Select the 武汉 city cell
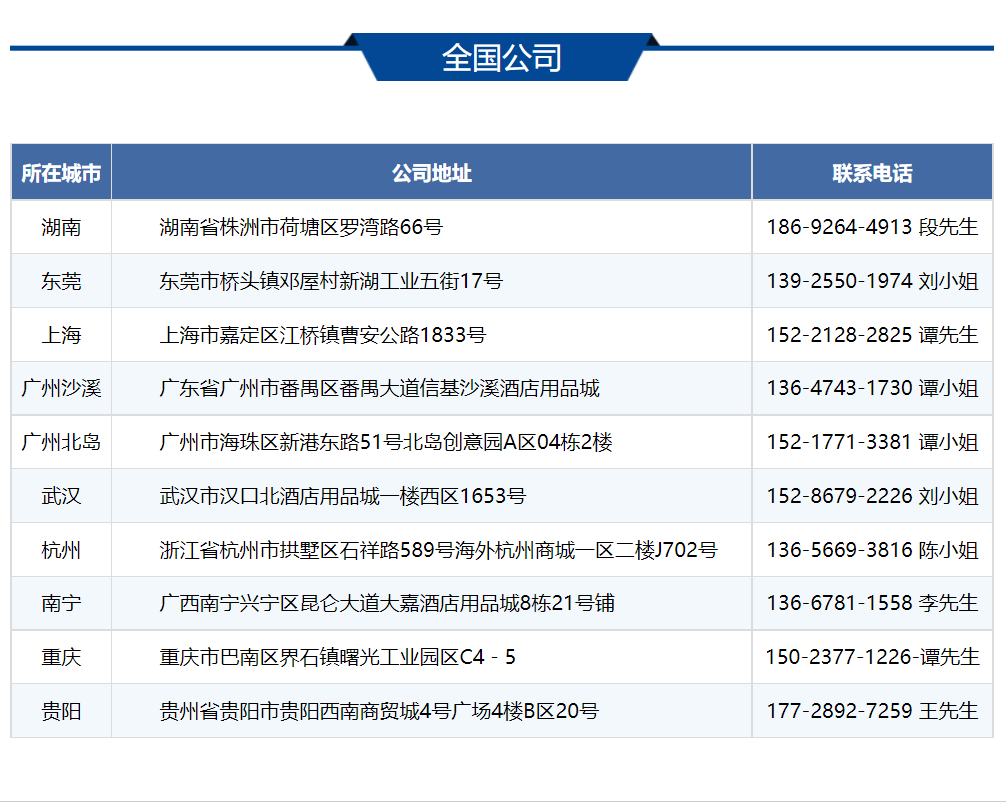 [61, 496]
